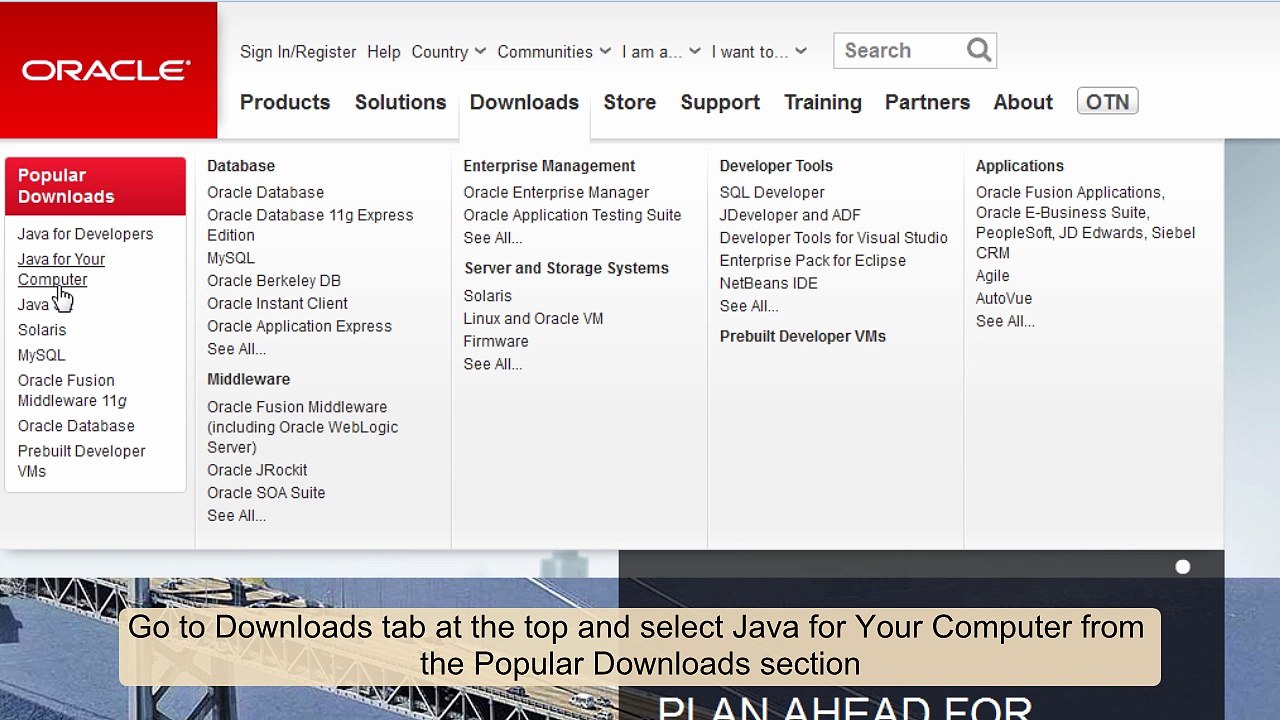Open the Store menu
1280x720 pixels.
click(630, 102)
